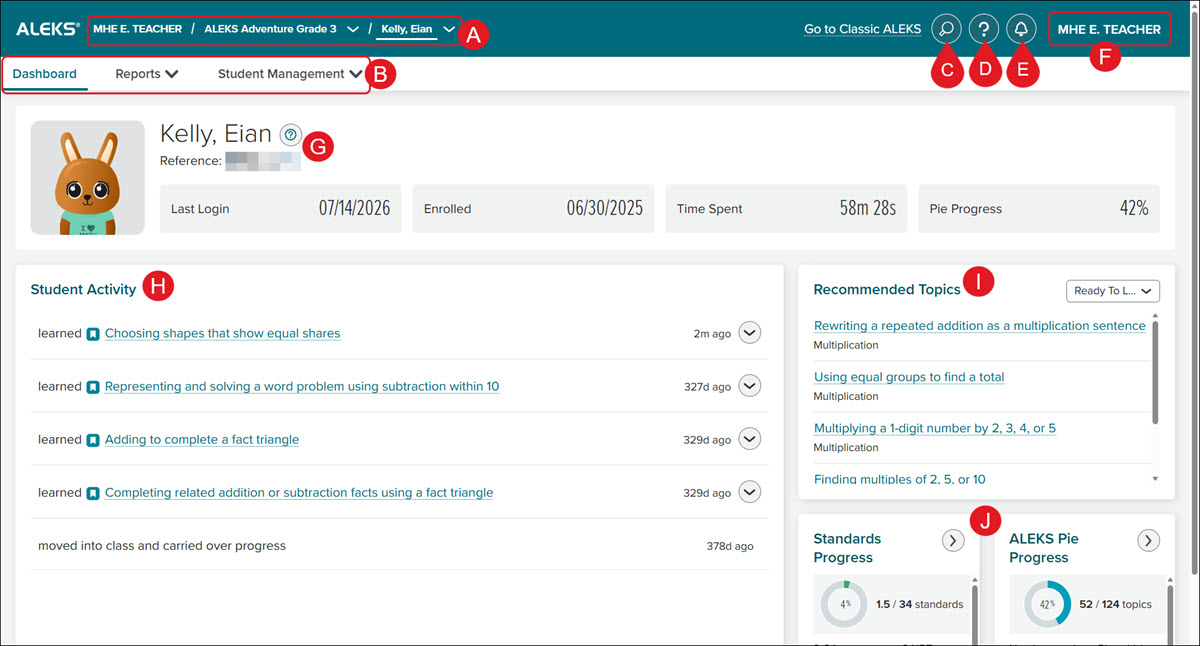Click the help icon beside Kelly, Eian name
This screenshot has height=646, width=1200.
[x=290, y=134]
